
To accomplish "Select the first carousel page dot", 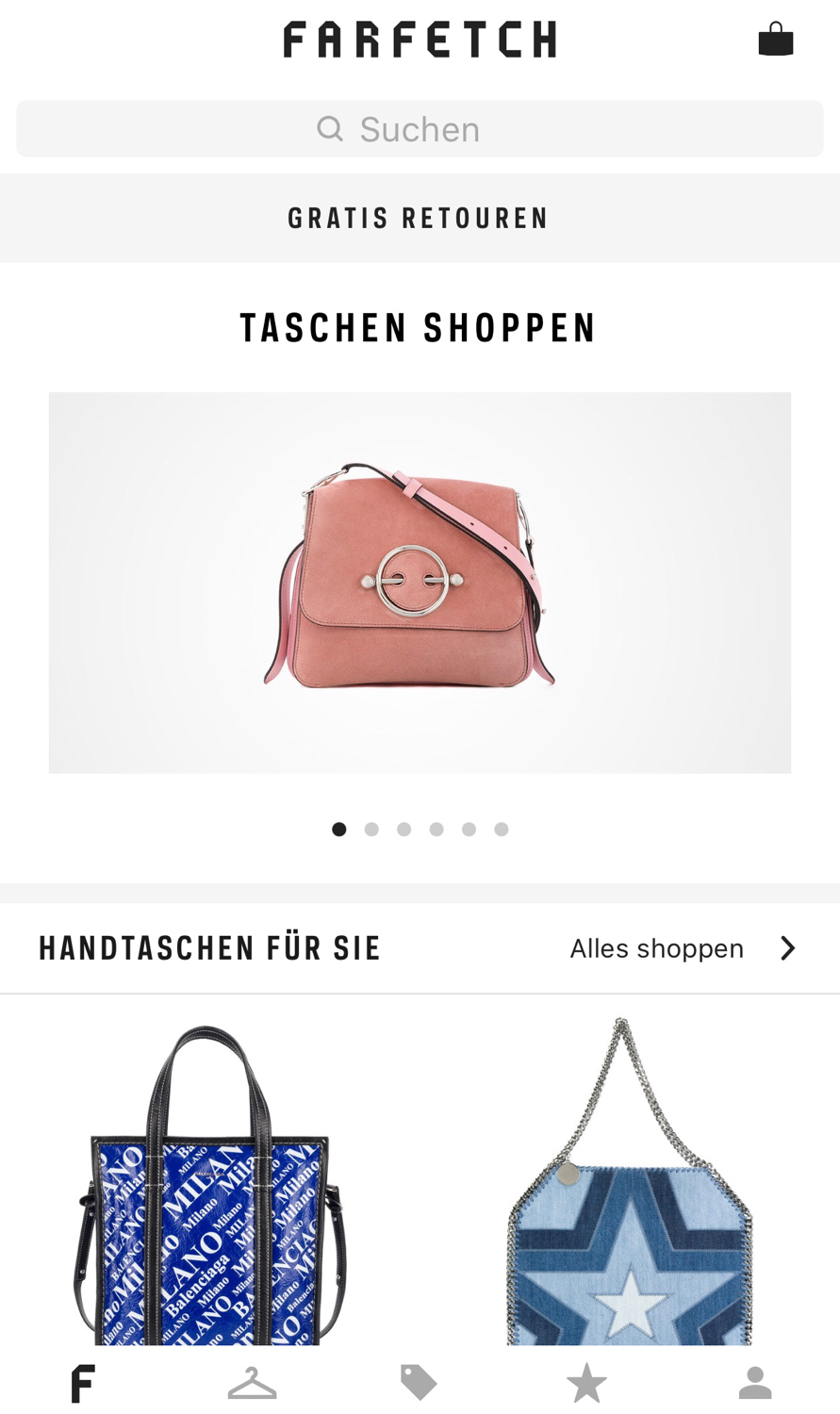I will (x=339, y=830).
